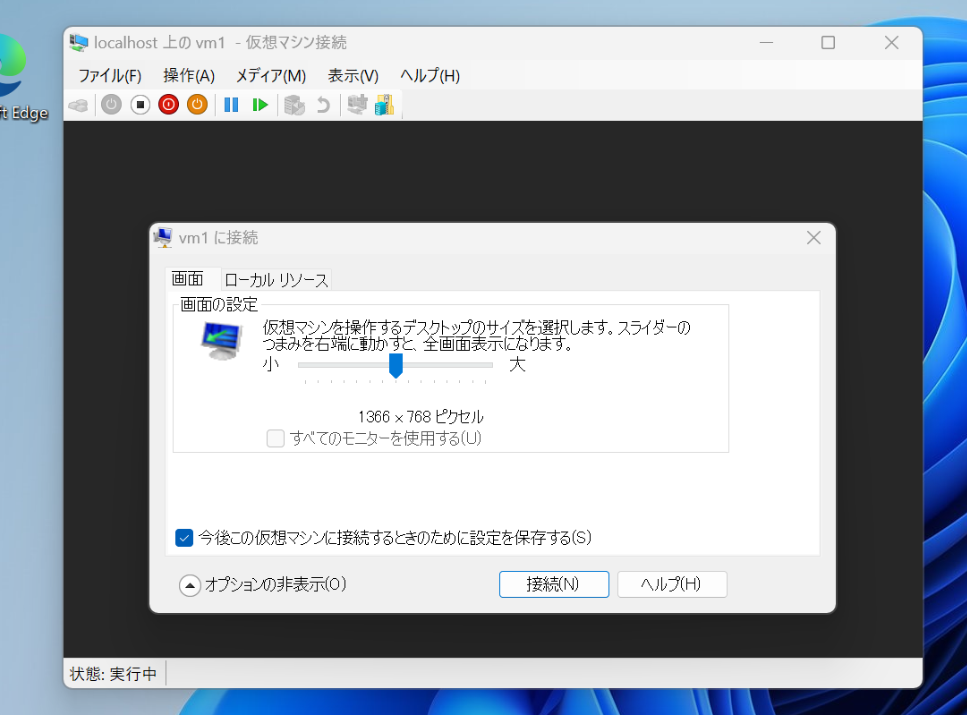Collapse options via オプションの非表示(O)
Viewport: 967px width, 715px height.
pyautogui.click(x=263, y=584)
